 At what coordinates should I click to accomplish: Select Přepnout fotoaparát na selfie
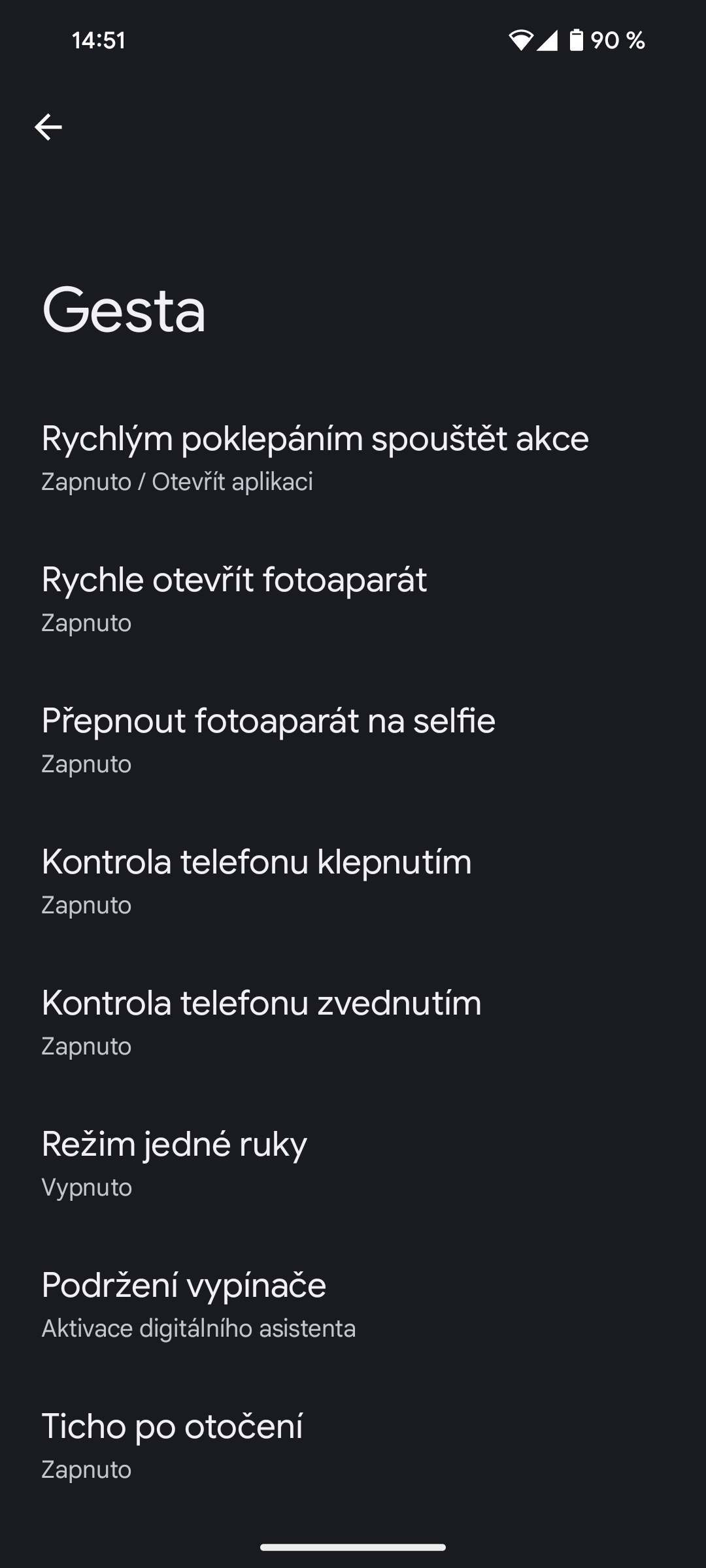click(x=353, y=742)
